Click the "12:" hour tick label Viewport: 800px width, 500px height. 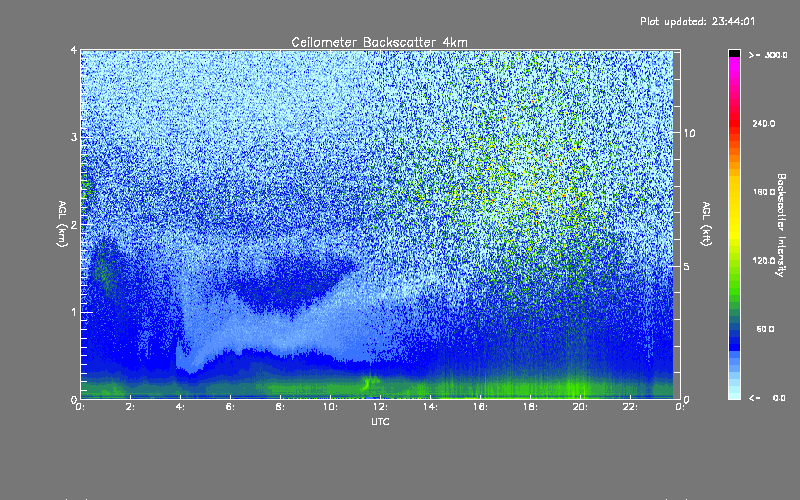coord(380,407)
